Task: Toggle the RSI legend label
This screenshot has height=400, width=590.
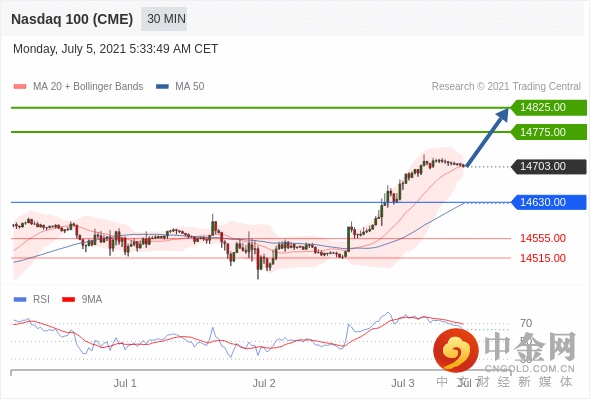Action: click(x=41, y=300)
